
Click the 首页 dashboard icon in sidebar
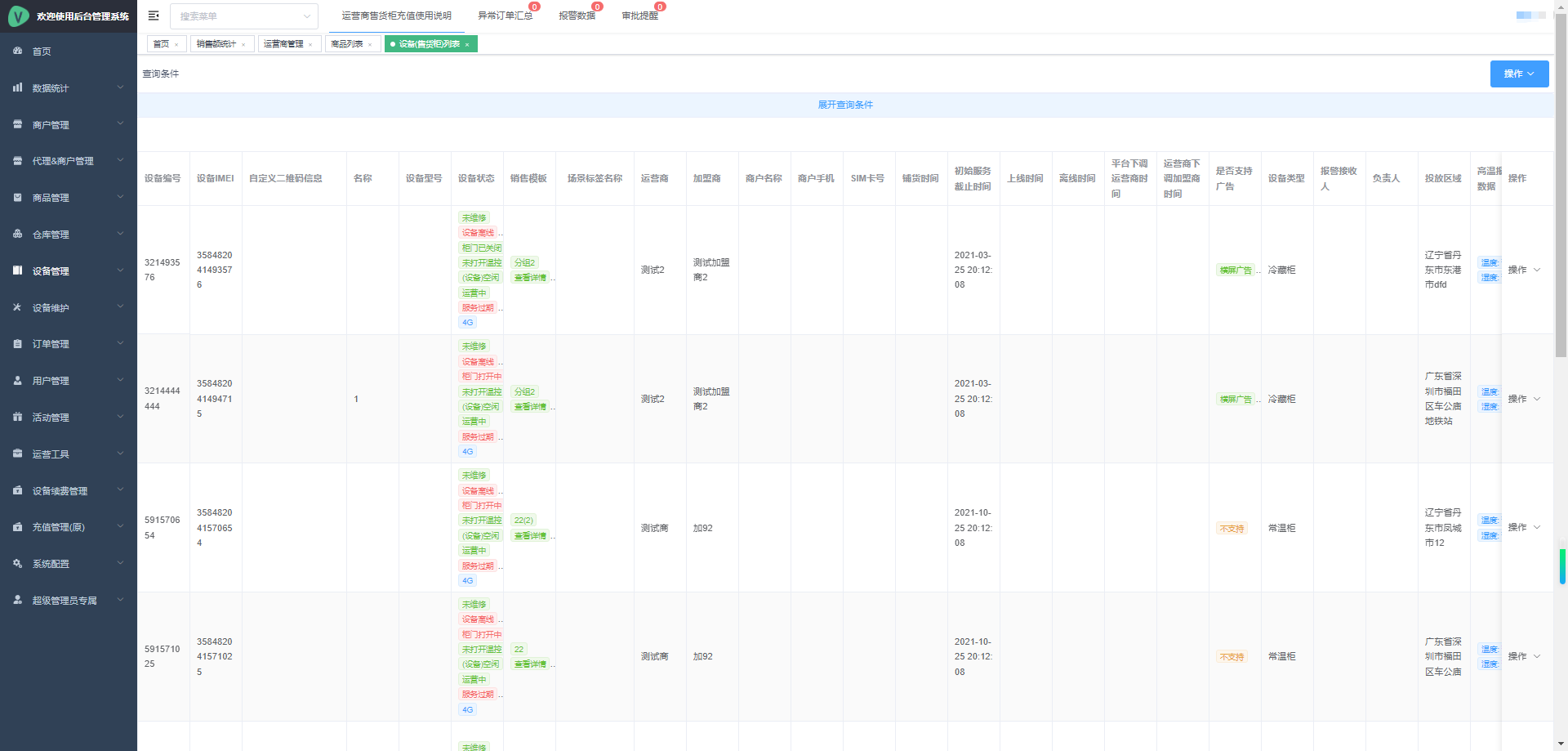click(x=18, y=51)
